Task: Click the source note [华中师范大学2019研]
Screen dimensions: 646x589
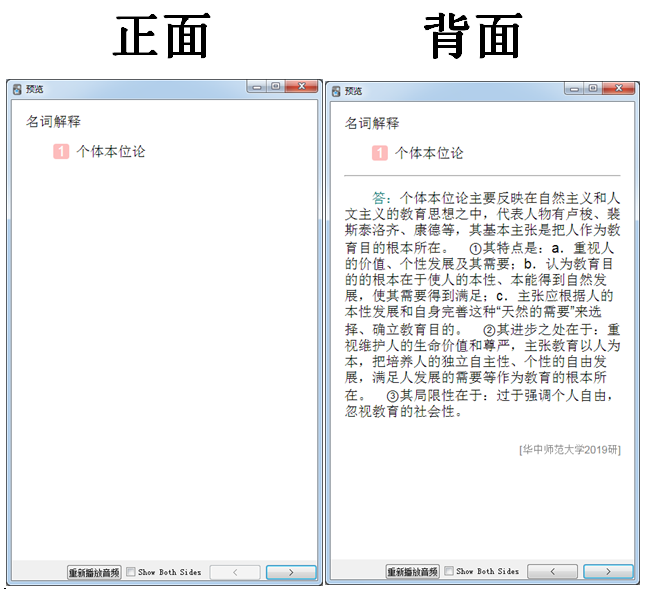Action: 570,449
